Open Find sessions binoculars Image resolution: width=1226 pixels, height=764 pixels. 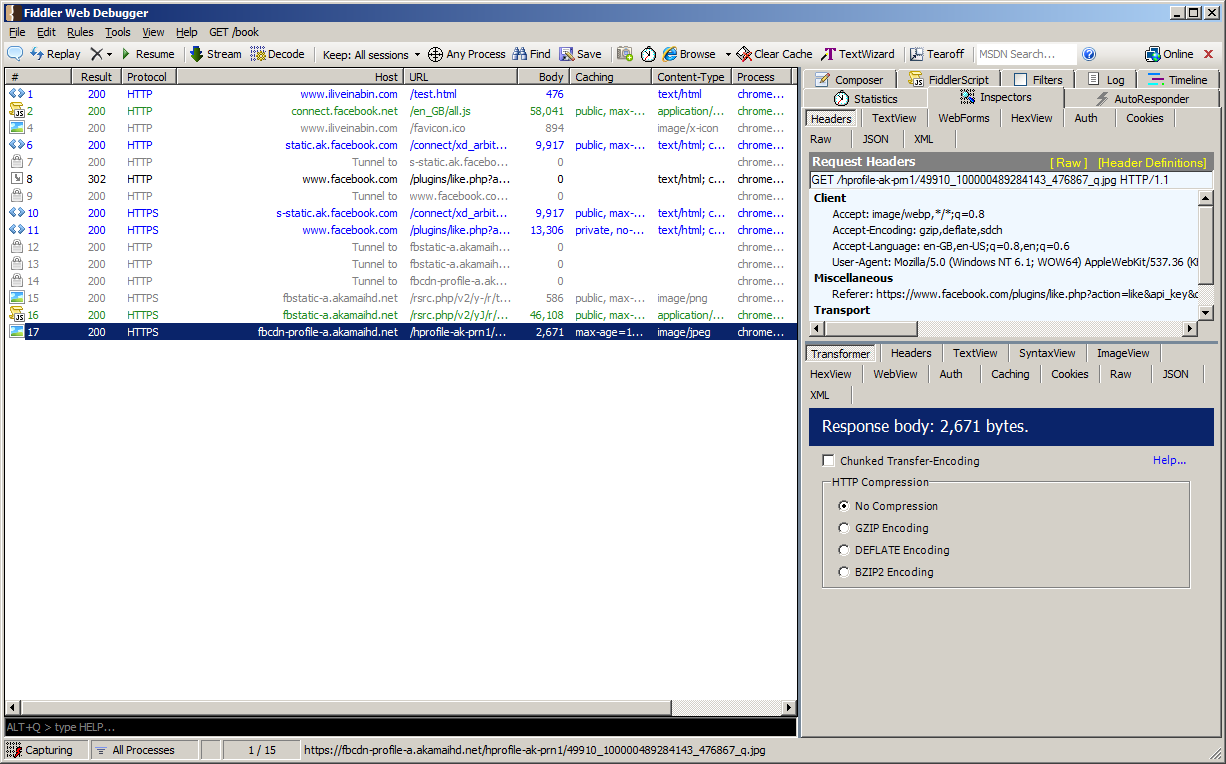coord(532,54)
